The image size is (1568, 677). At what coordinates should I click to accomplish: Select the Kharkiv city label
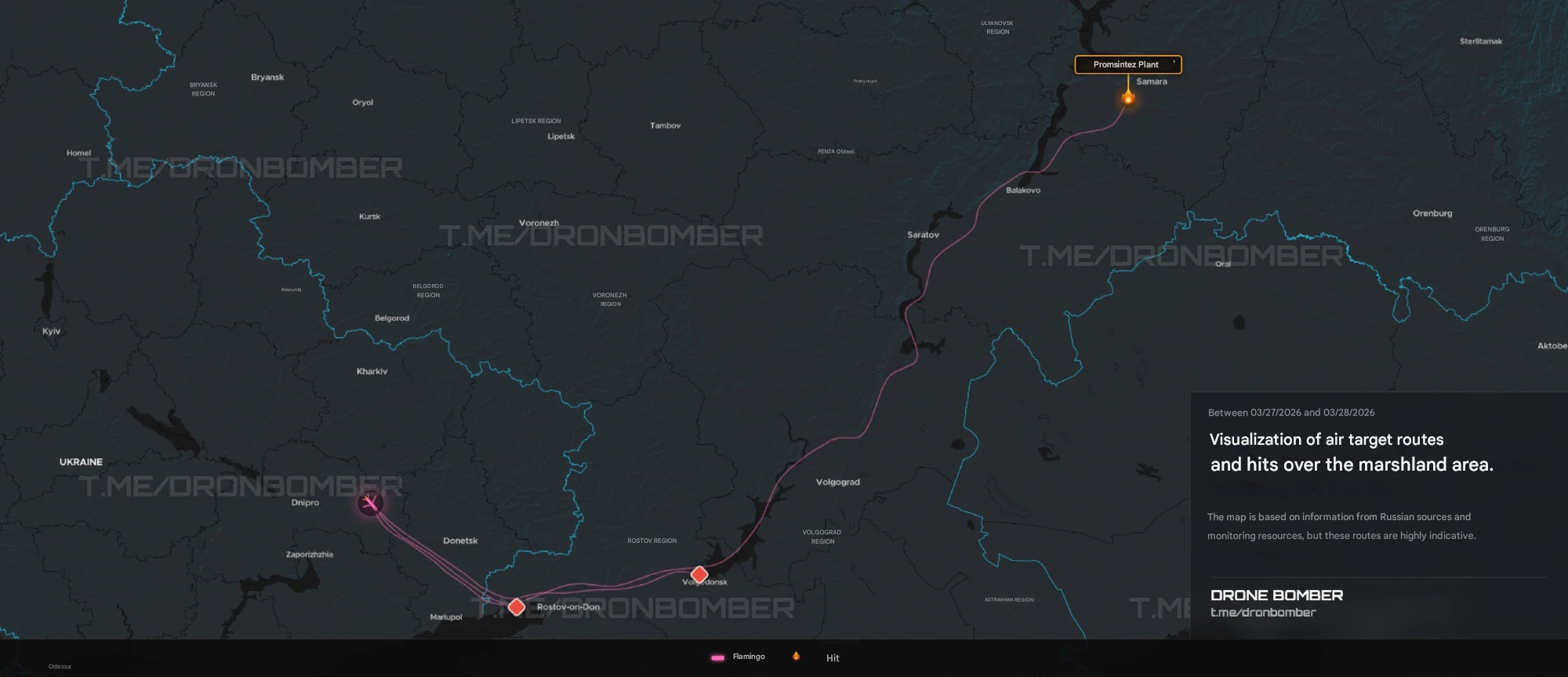coord(372,371)
